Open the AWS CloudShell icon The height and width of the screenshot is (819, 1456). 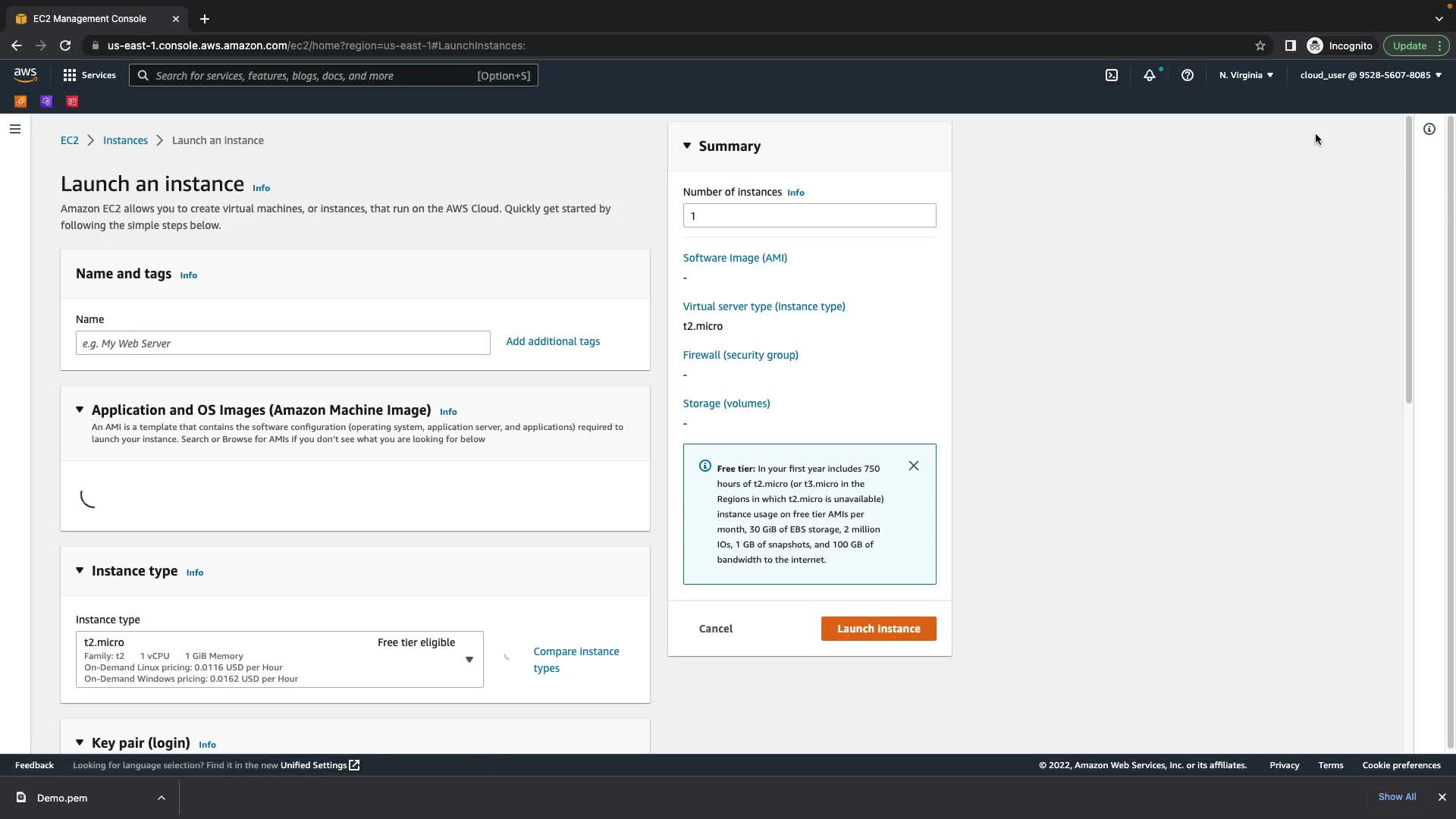click(x=1112, y=75)
